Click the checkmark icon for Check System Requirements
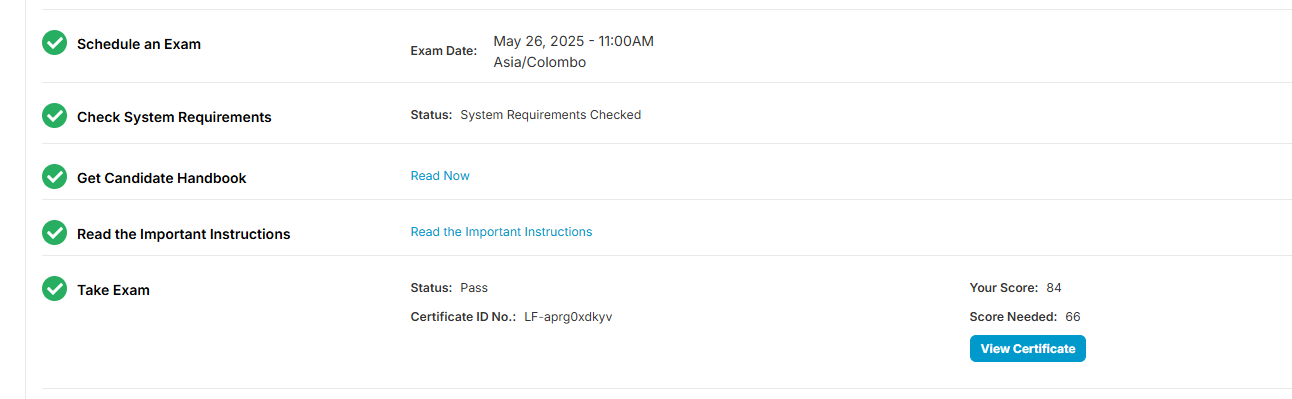Viewport: 1292px width, 399px height. pos(54,116)
